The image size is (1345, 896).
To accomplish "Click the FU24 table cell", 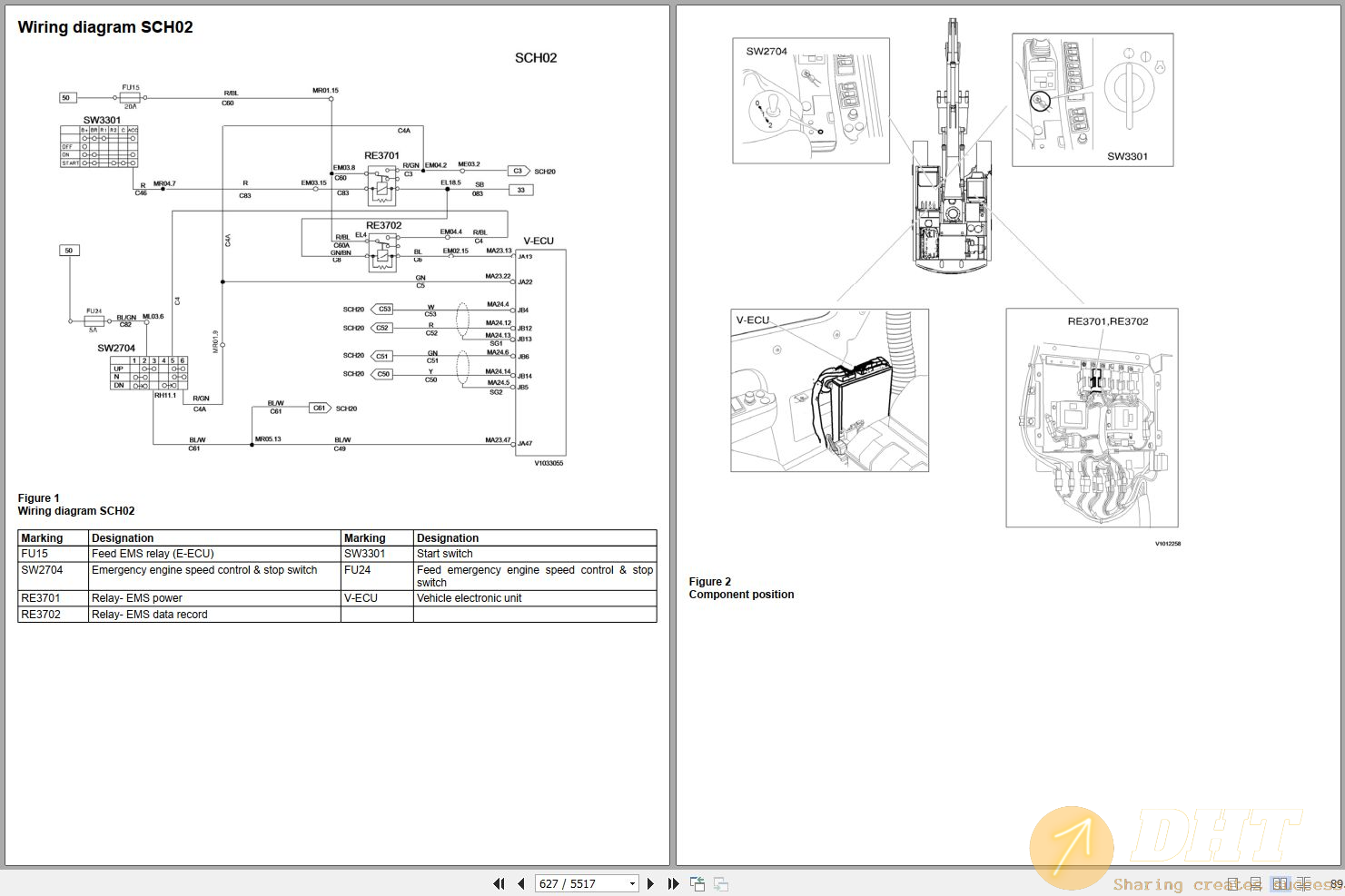I will pyautogui.click(x=377, y=576).
